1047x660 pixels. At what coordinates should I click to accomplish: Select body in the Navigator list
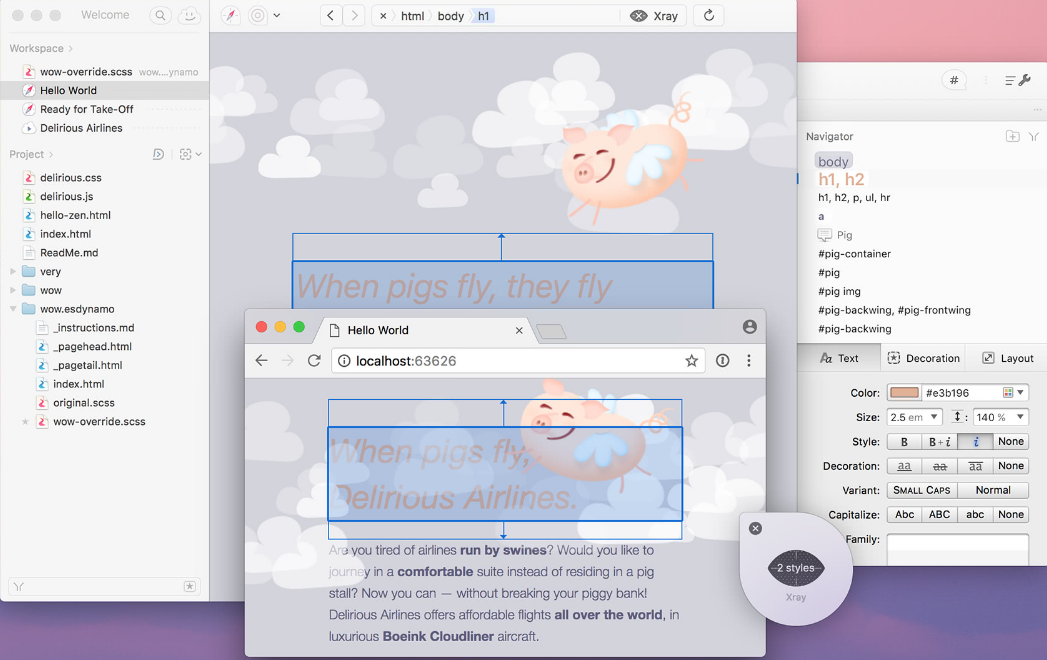click(x=833, y=161)
